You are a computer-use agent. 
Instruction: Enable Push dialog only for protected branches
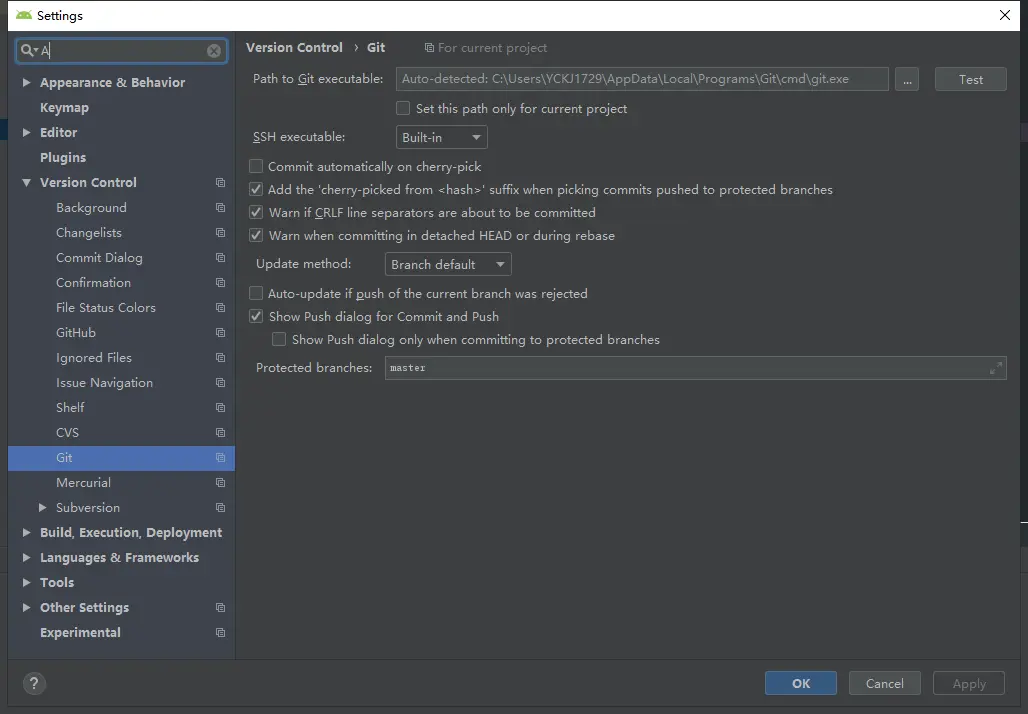point(279,339)
